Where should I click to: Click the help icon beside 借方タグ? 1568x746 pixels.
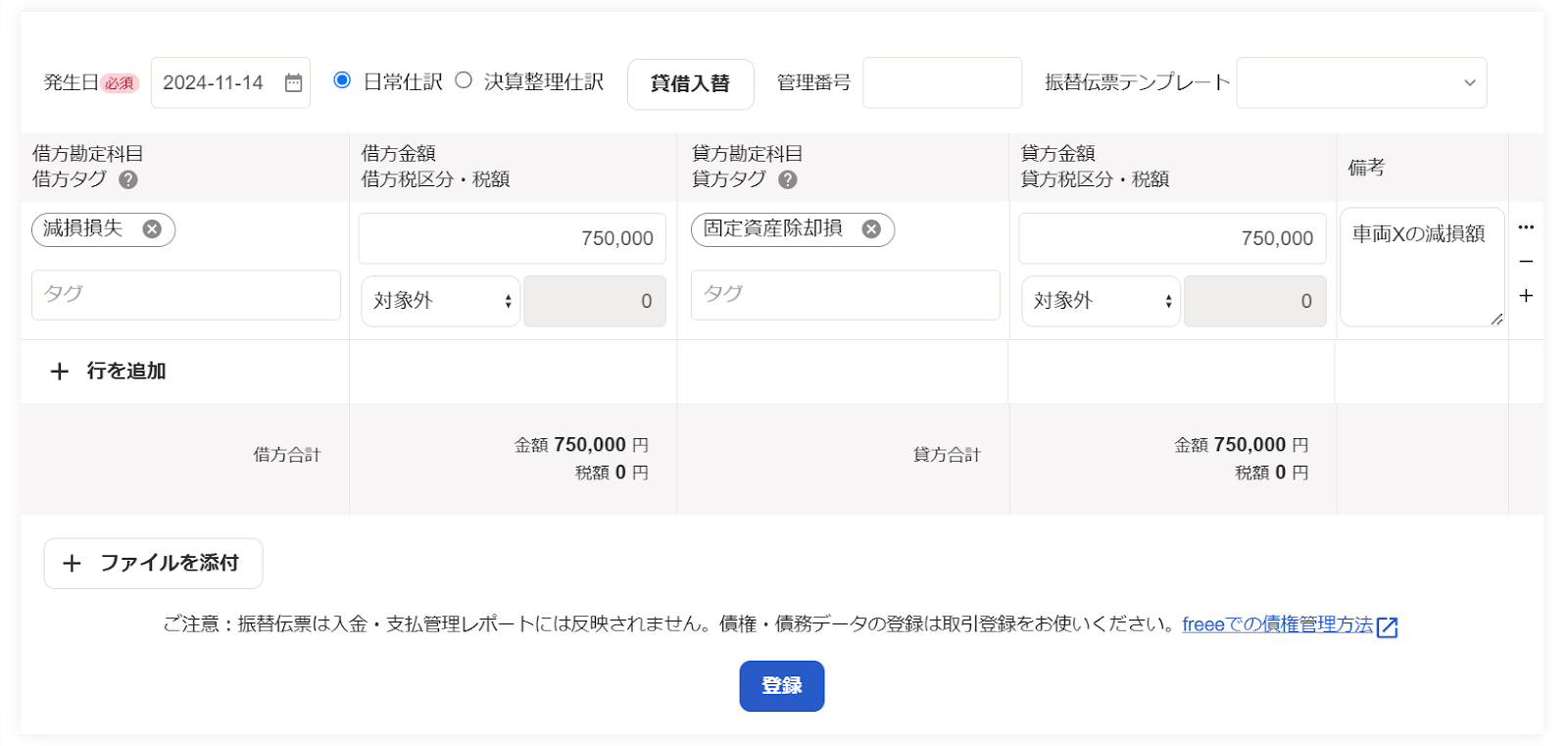pyautogui.click(x=128, y=179)
